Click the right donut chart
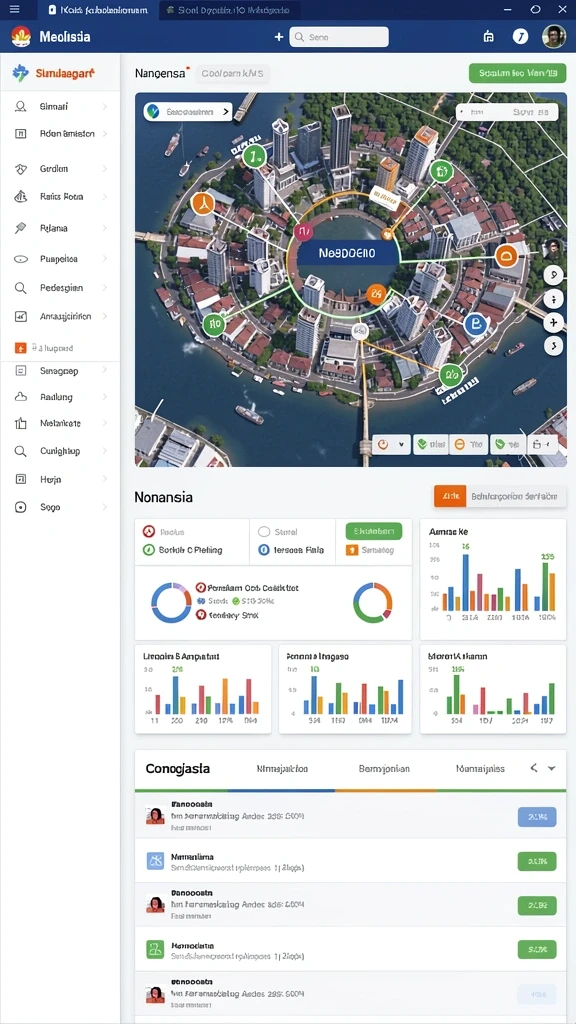This screenshot has height=1024, width=576. (x=373, y=603)
